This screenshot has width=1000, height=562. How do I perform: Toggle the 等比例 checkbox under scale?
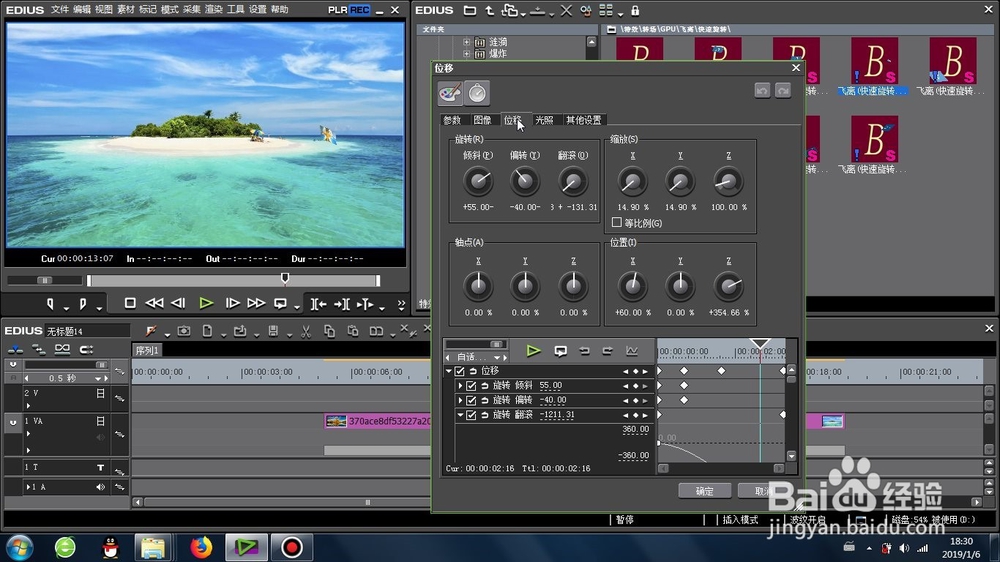617,223
